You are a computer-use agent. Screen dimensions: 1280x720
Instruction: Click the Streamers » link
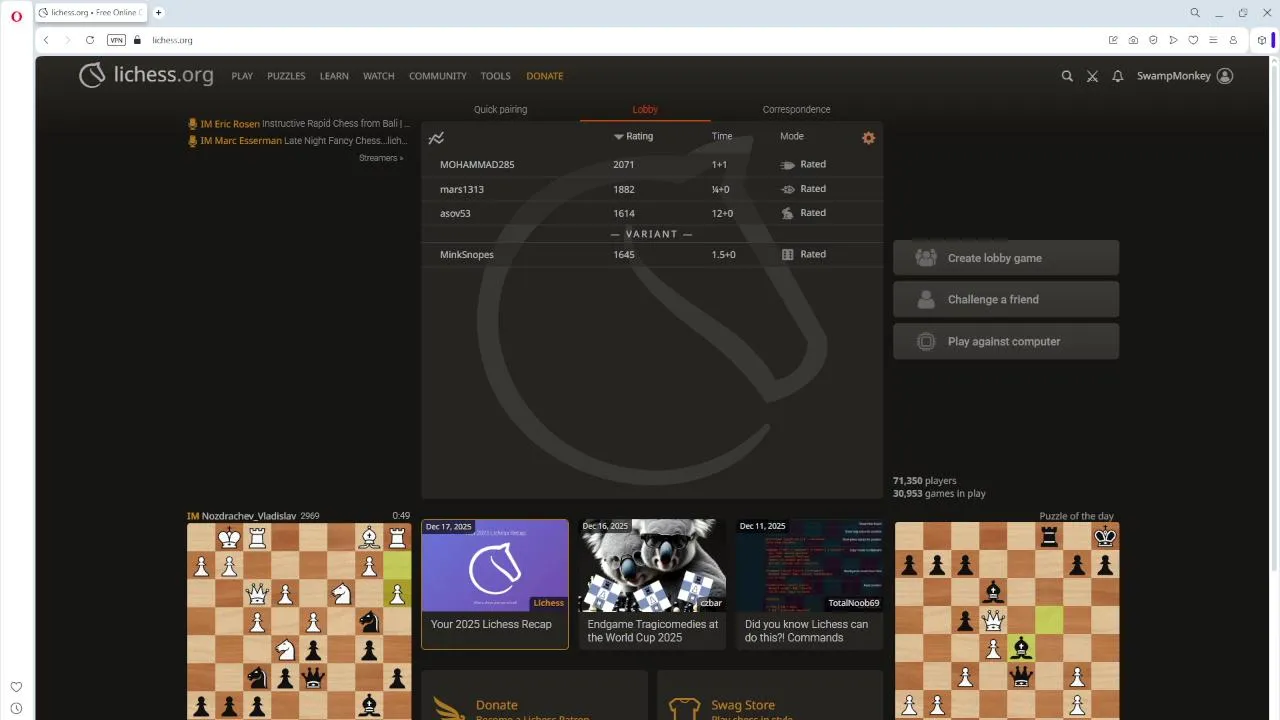pos(381,158)
